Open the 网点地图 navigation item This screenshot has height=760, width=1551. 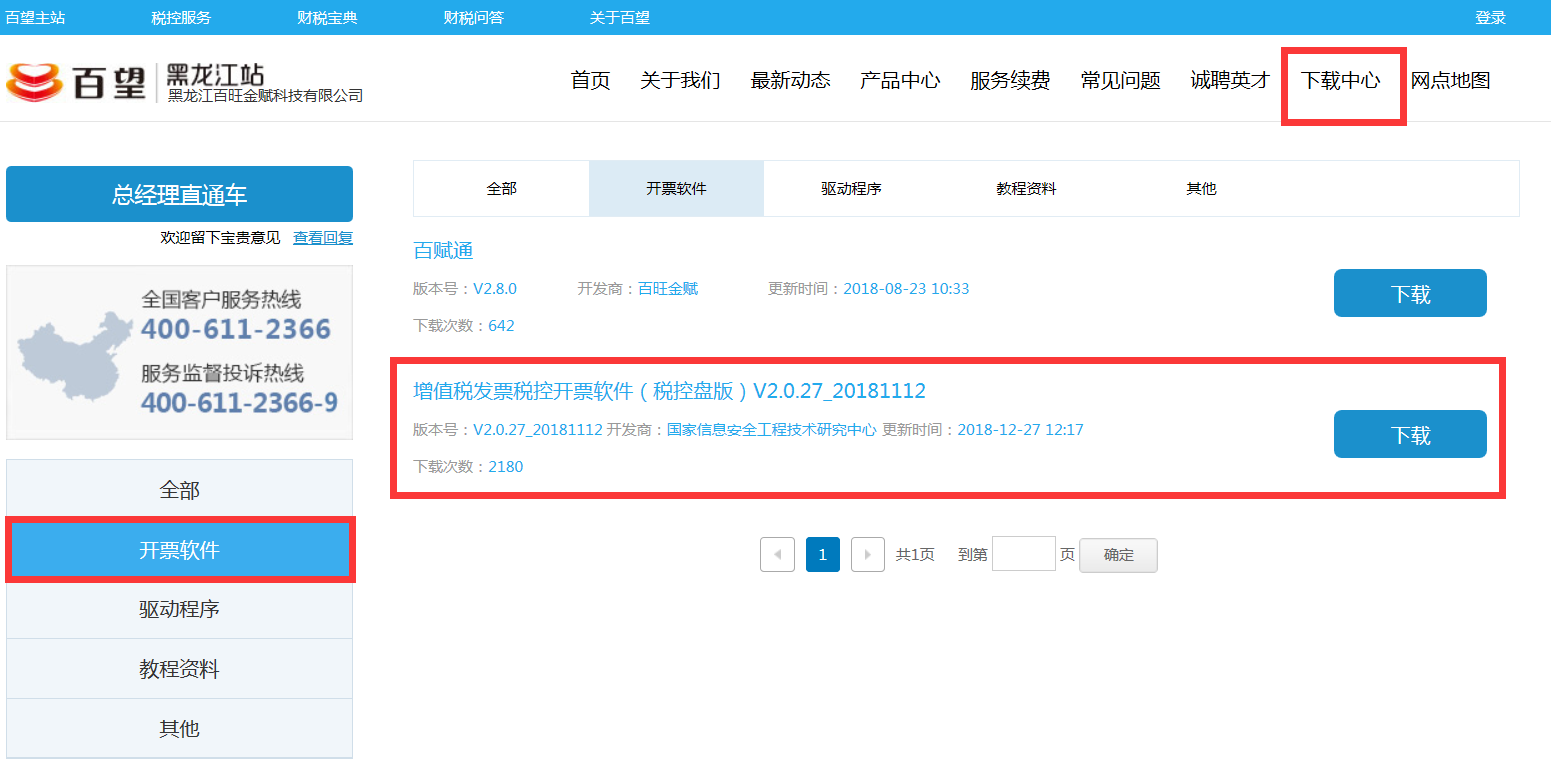click(1450, 80)
